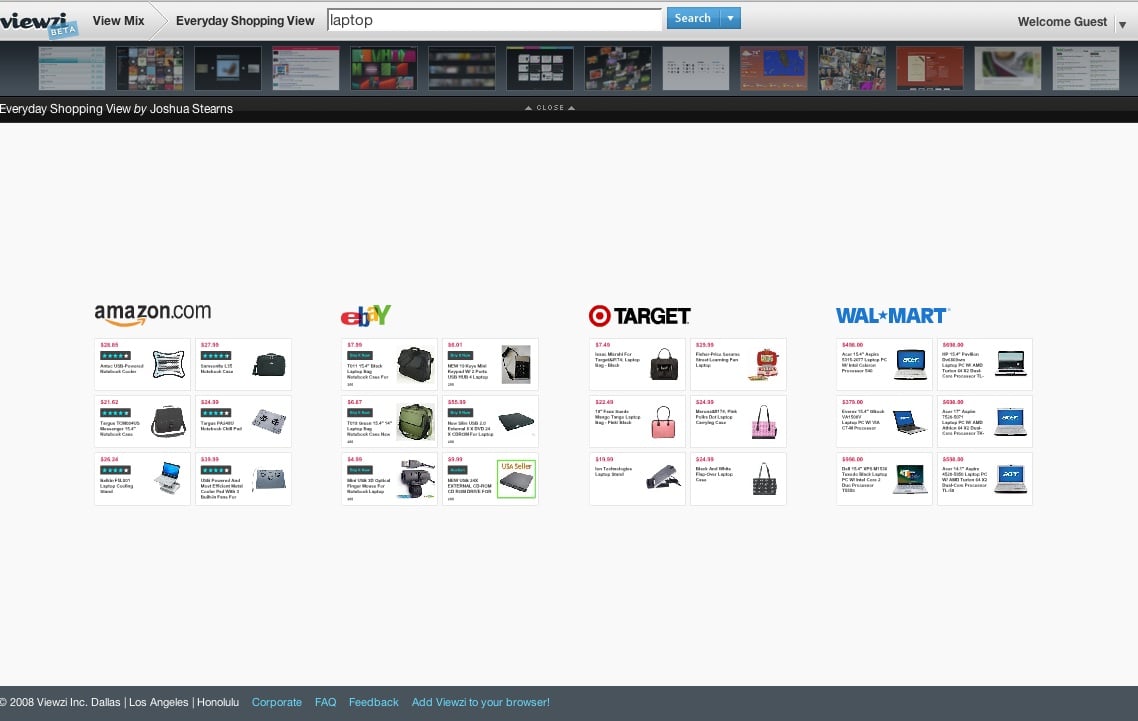Select the first view thumbnail in strip
Screen dimensions: 1138x721
(71, 68)
